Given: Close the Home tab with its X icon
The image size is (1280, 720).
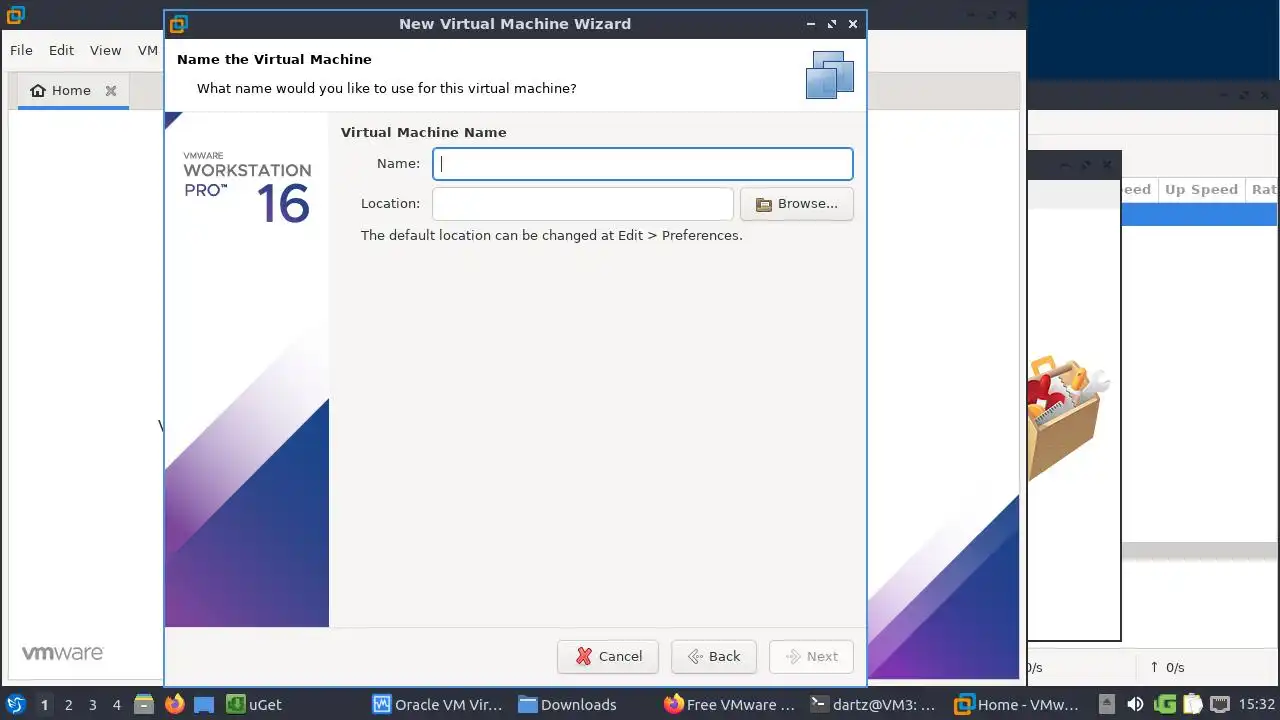Looking at the screenshot, I should pos(111,90).
